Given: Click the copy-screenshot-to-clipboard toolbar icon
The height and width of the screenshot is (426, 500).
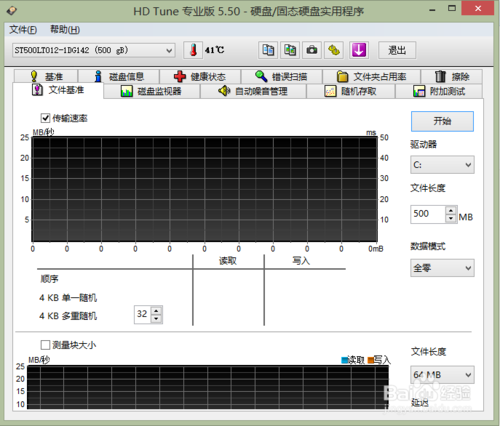Looking at the screenshot, I should click(290, 50).
